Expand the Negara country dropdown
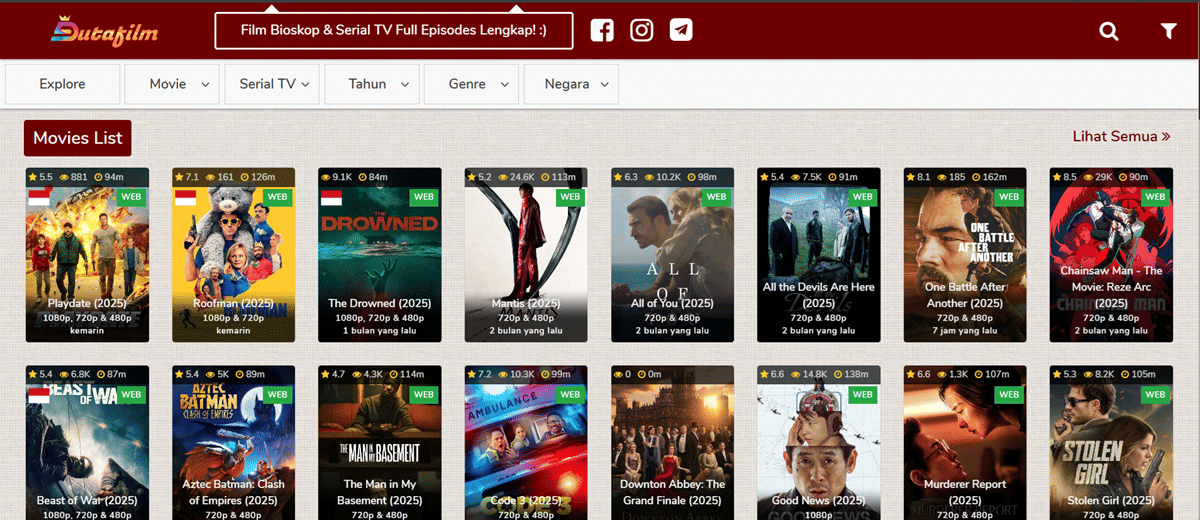The width and height of the screenshot is (1200, 520). pos(572,84)
